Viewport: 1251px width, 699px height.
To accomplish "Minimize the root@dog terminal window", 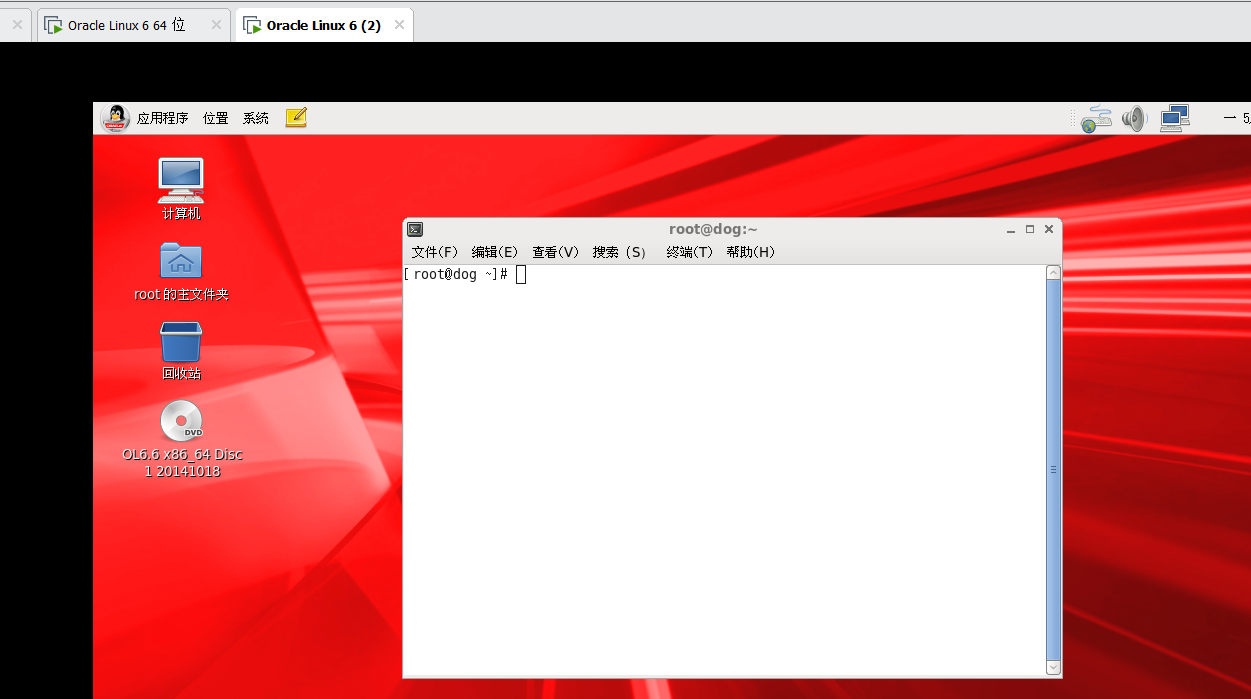I will 1011,229.
